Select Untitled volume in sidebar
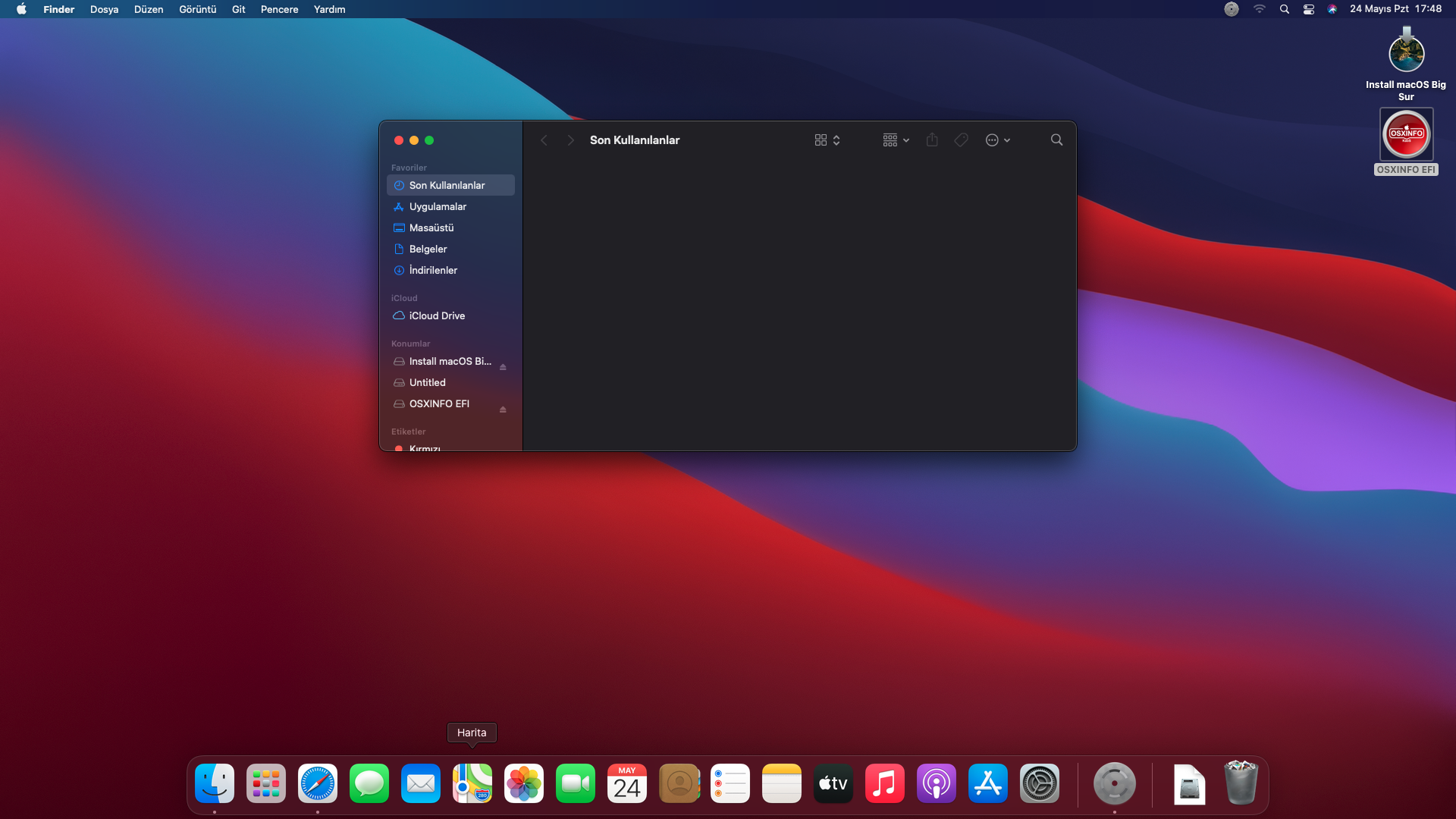Screen dimensions: 1456x819 click(450, 382)
